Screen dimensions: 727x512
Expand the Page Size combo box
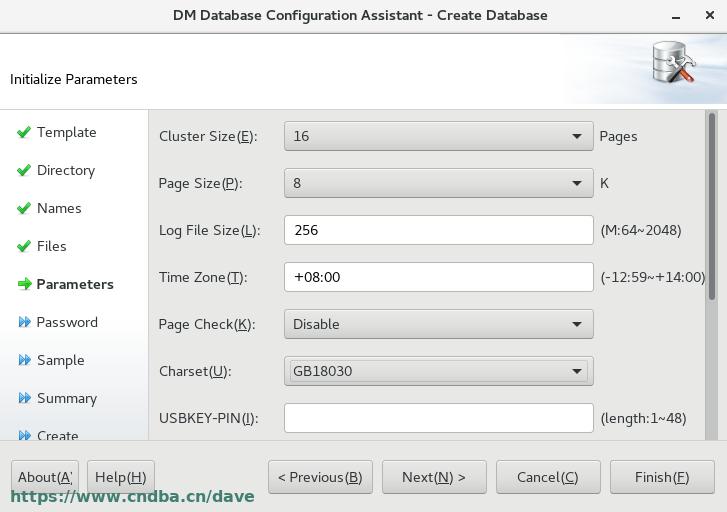pyautogui.click(x=439, y=183)
